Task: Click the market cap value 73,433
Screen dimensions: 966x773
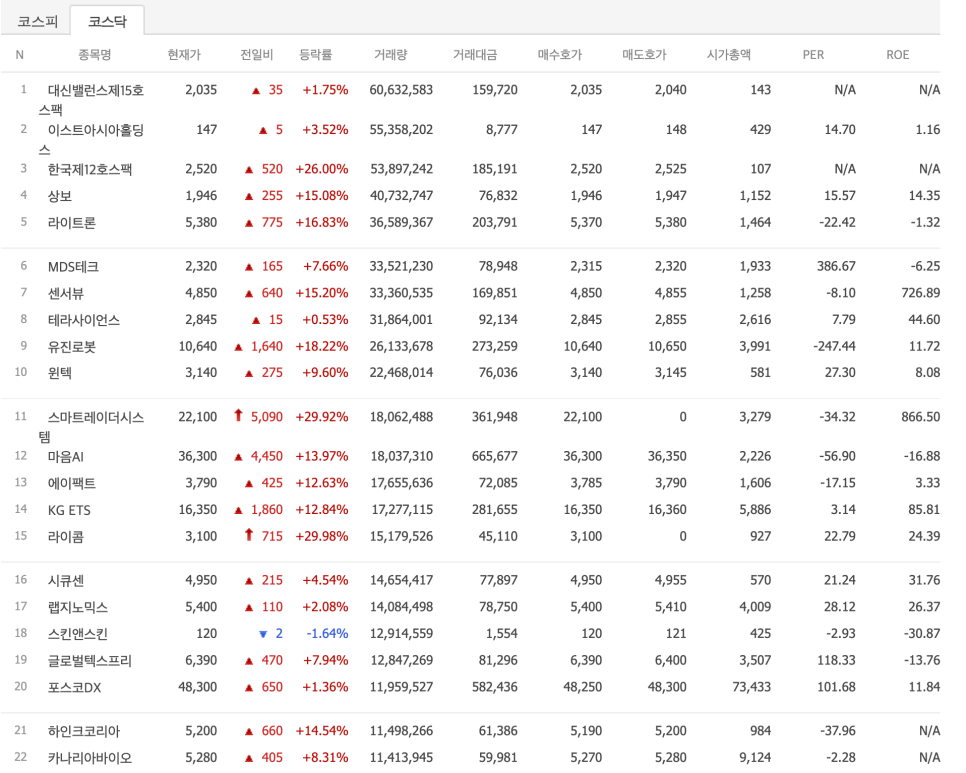Action: (752, 687)
